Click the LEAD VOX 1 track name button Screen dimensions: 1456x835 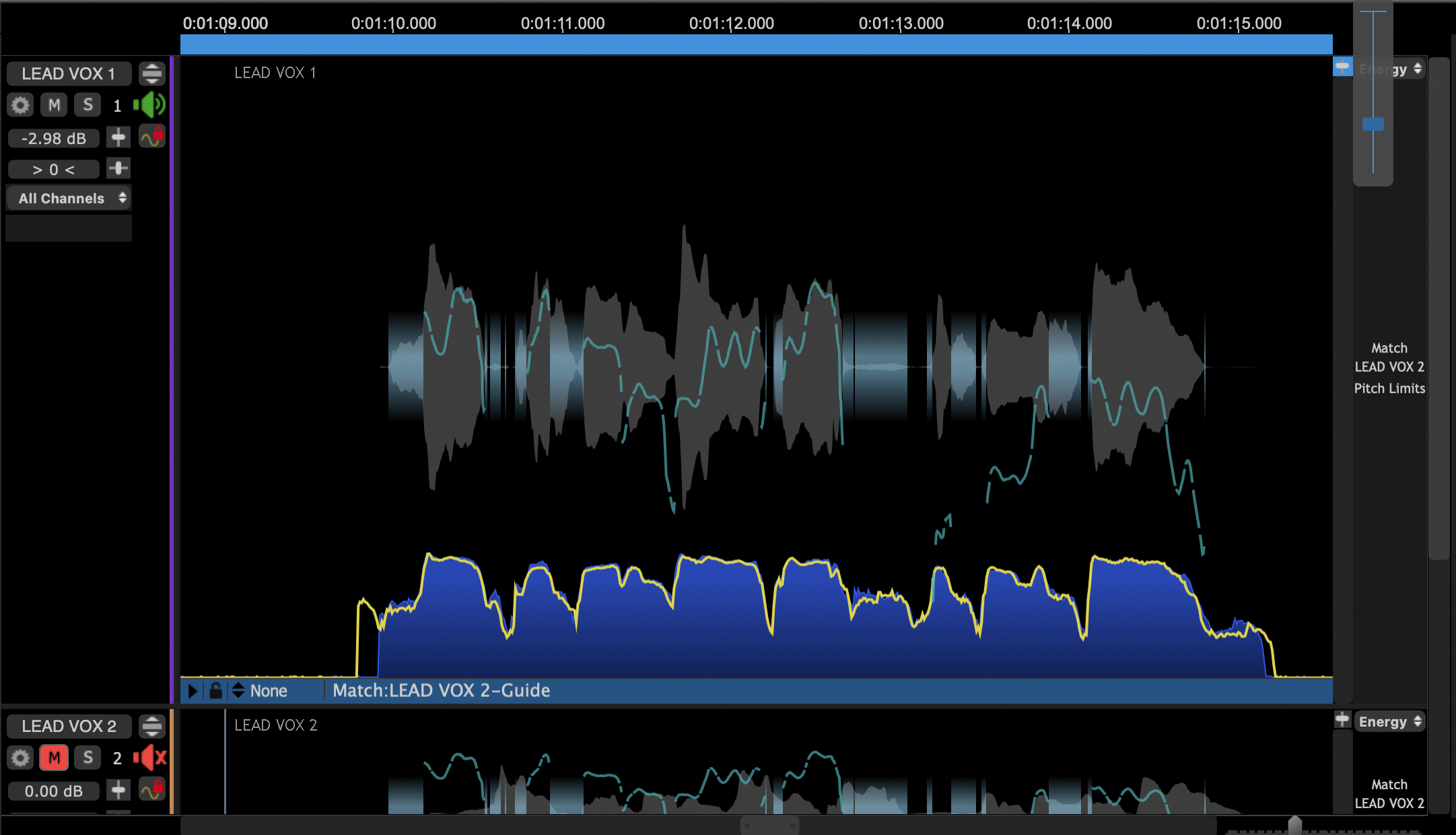pos(69,73)
